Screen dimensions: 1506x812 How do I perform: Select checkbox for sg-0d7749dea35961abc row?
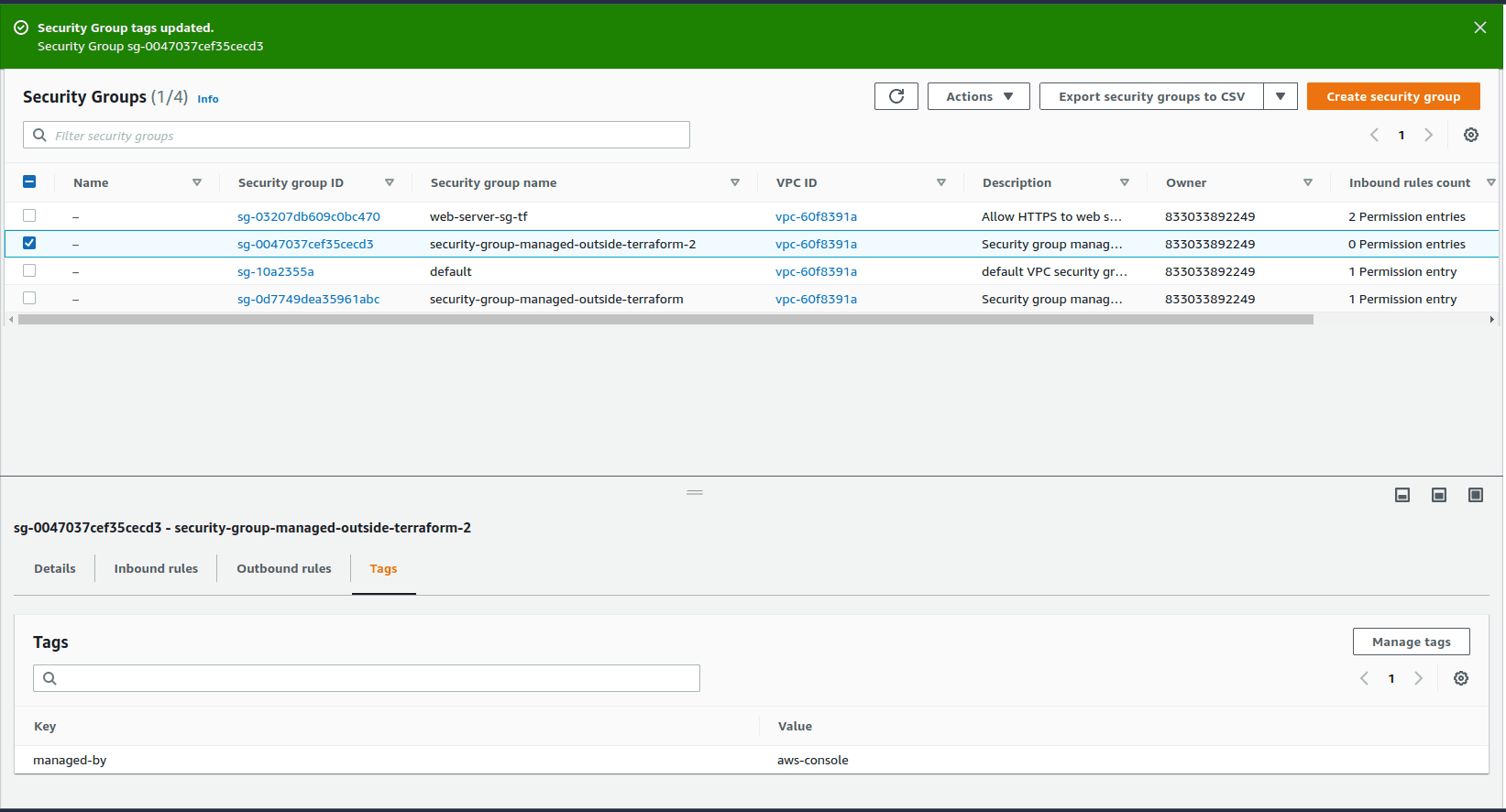pos(29,298)
